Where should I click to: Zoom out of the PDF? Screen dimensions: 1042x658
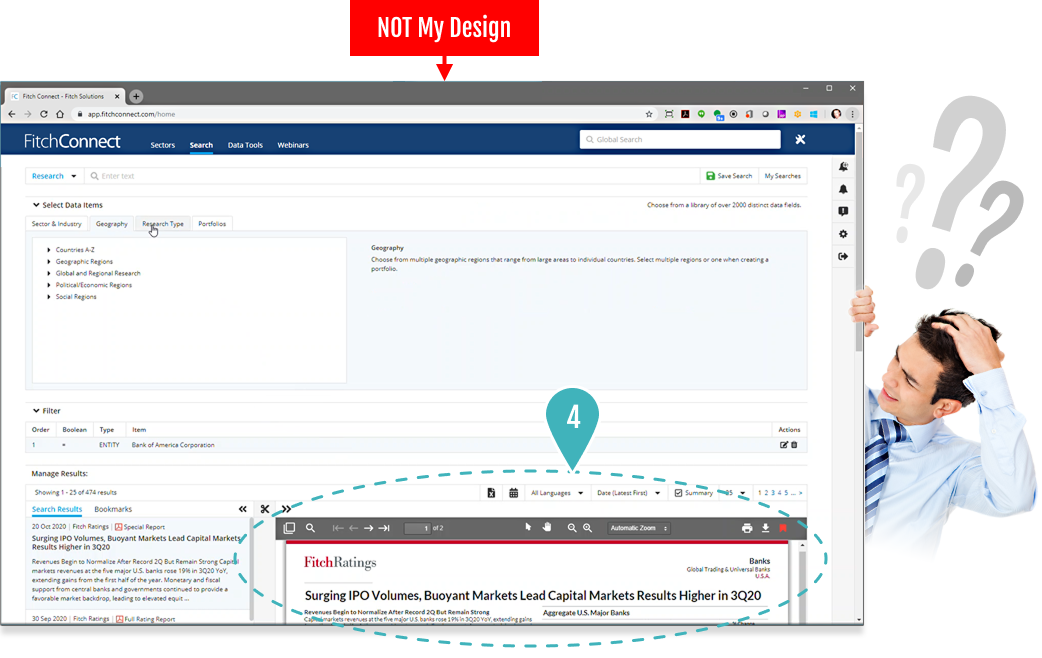point(572,528)
